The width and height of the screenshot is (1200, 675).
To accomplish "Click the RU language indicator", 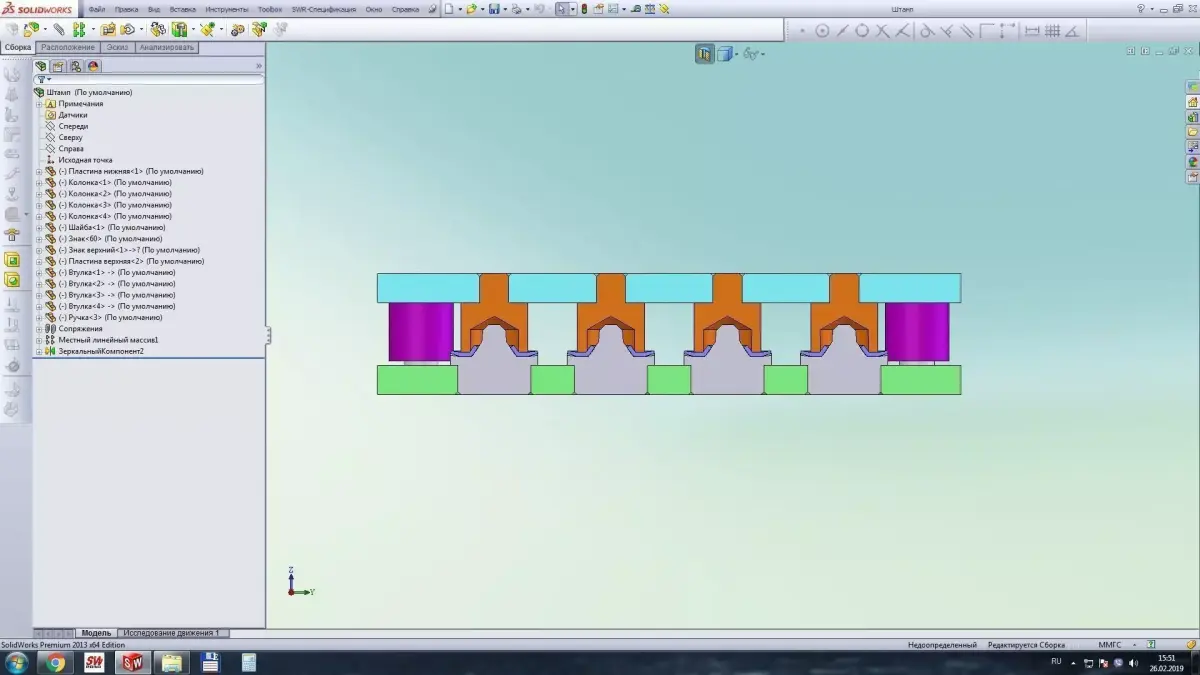I will (1056, 662).
